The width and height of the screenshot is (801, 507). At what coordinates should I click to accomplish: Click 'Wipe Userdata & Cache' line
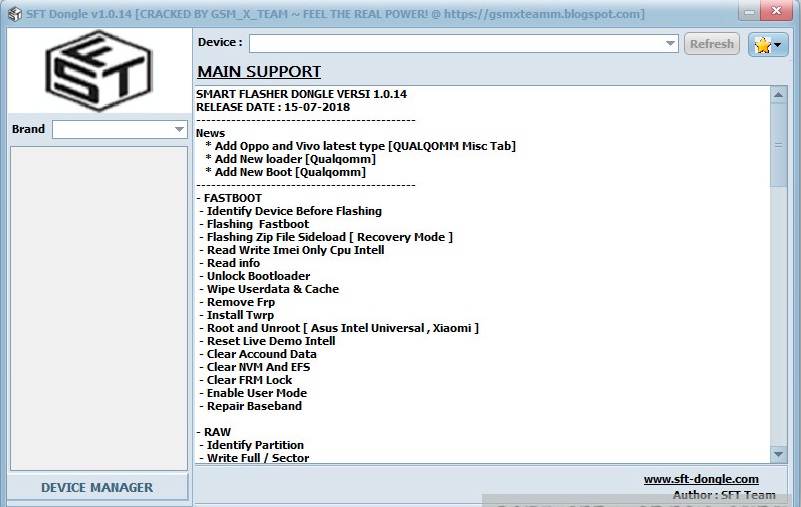(269, 289)
